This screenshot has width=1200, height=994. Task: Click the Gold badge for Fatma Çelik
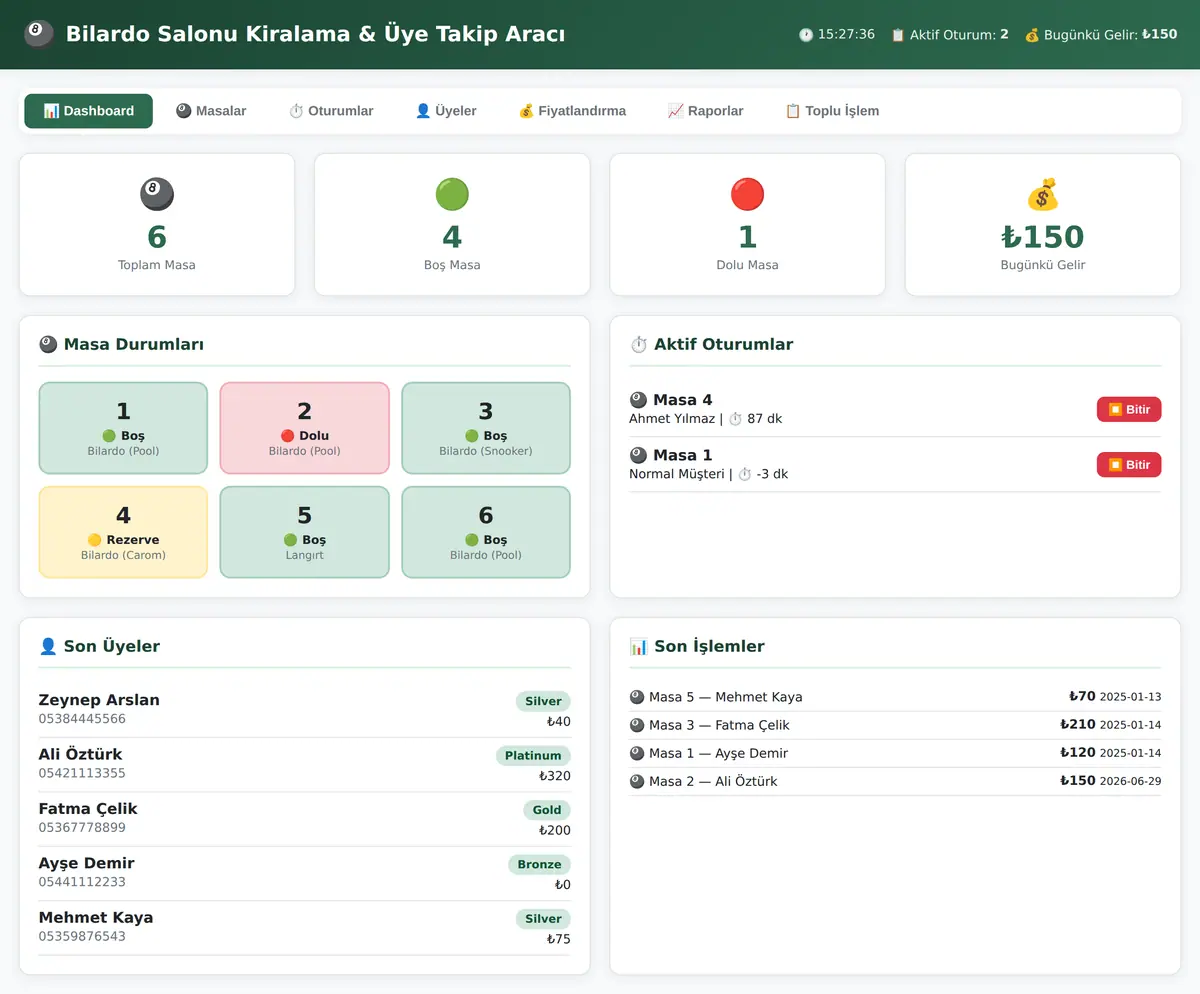[547, 810]
